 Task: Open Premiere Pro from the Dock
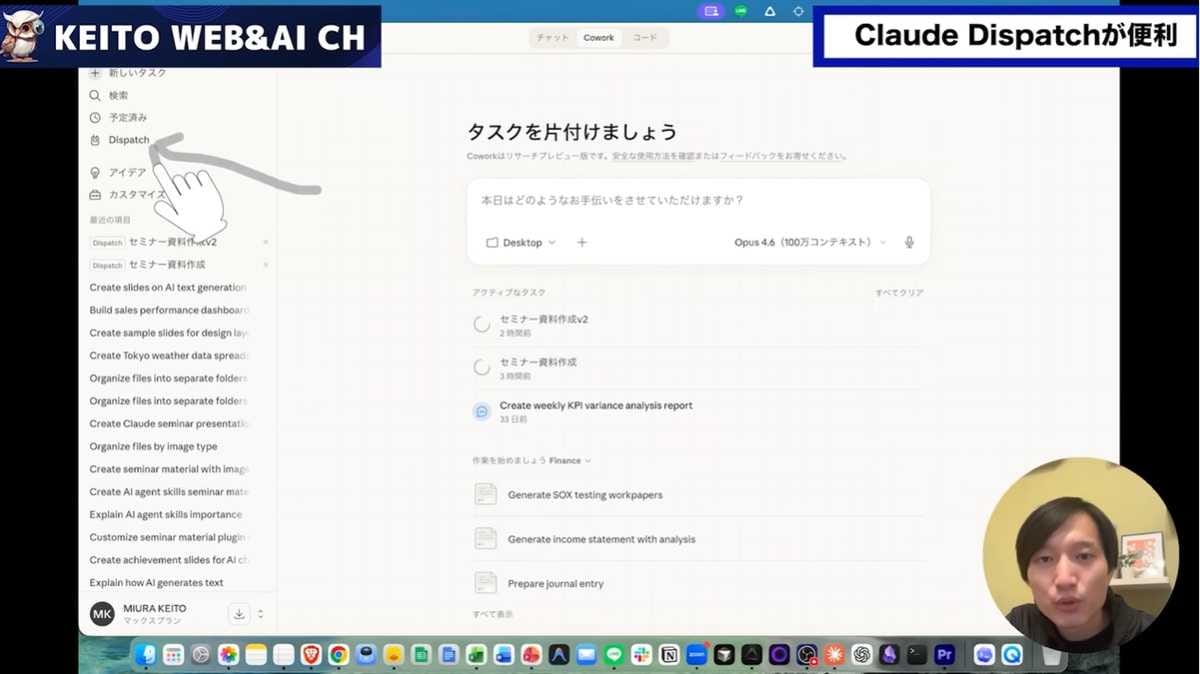pos(945,655)
